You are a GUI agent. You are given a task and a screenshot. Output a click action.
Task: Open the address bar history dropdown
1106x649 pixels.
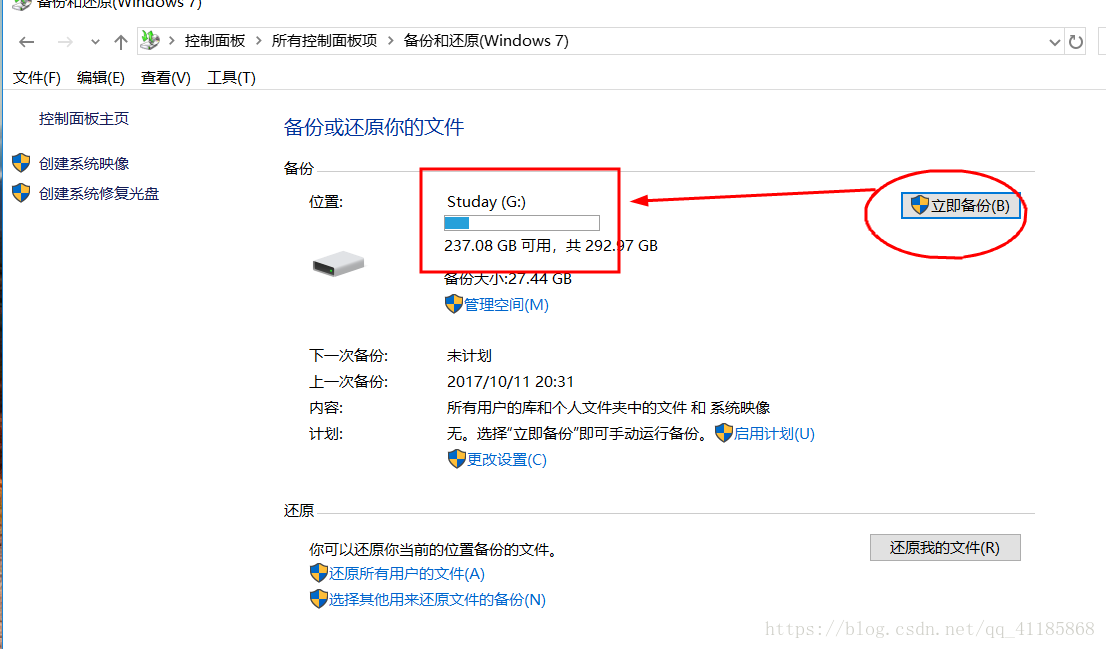pos(1055,42)
